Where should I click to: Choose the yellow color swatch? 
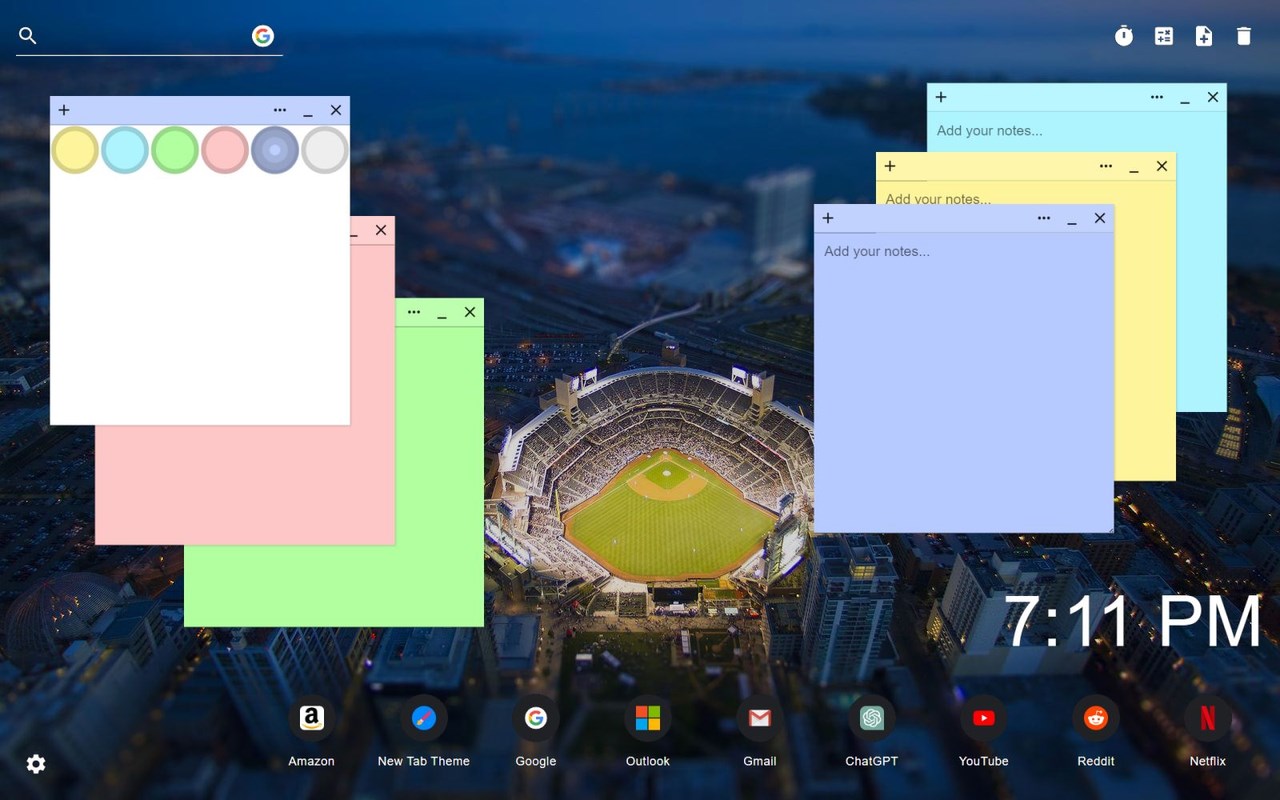point(75,150)
